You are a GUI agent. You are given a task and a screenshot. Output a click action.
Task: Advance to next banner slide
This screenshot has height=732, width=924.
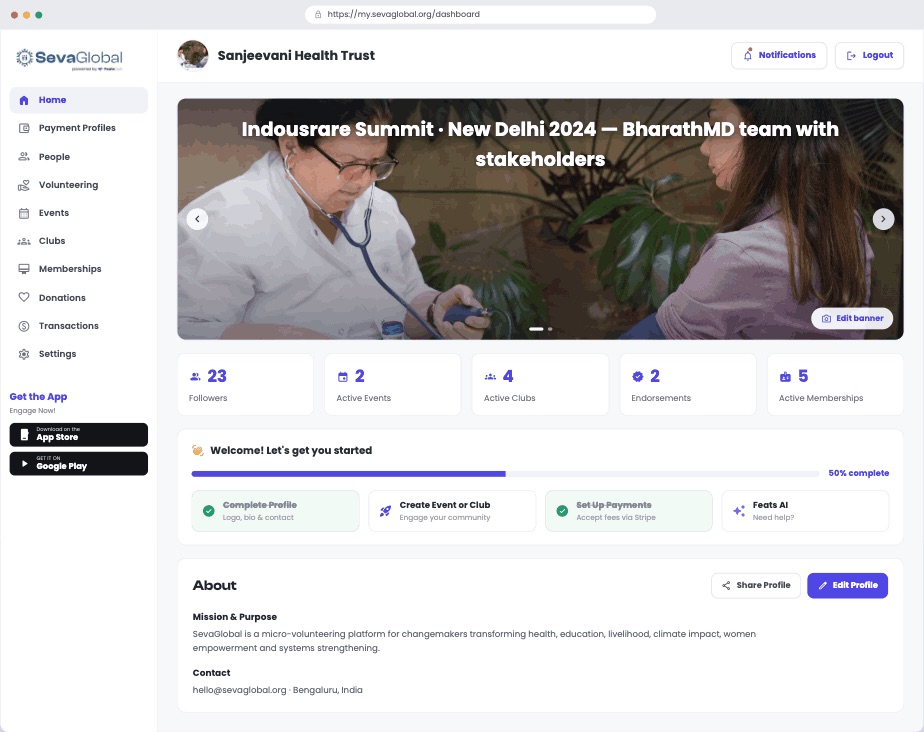(883, 219)
